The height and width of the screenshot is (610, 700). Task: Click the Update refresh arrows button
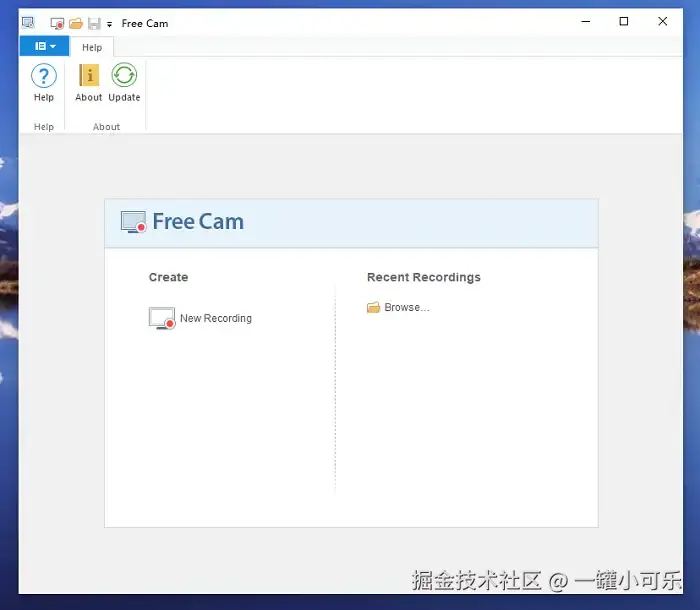(124, 83)
